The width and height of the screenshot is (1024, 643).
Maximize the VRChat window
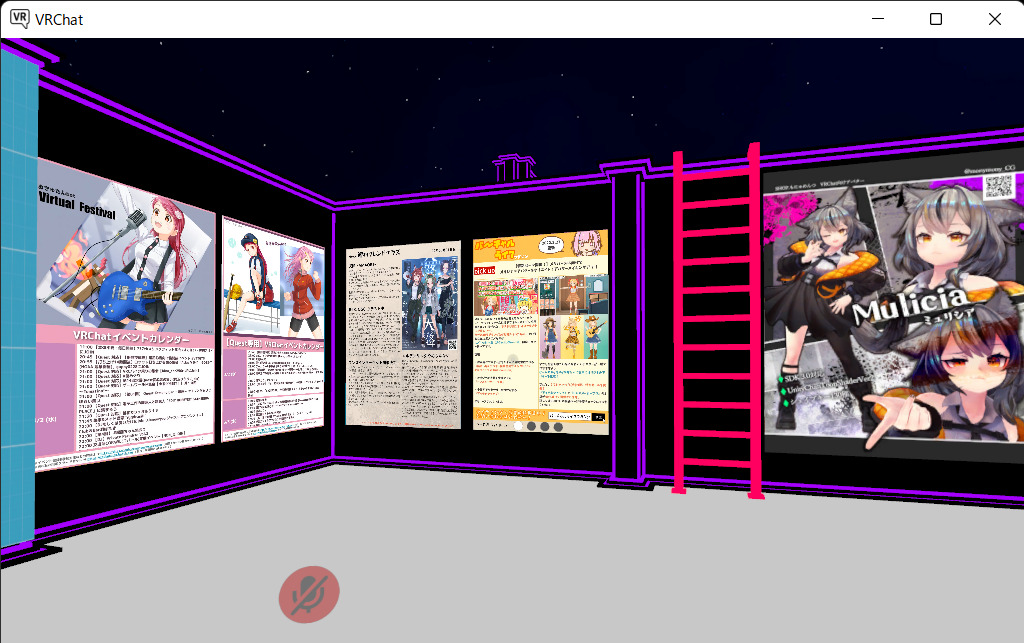(936, 19)
